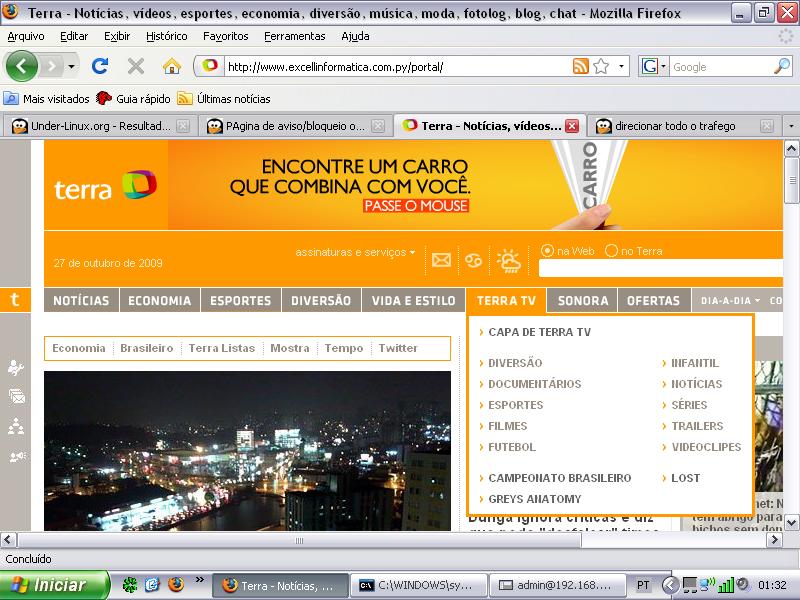
Task: Click the top person icon in left sidebar
Action: (x=16, y=367)
